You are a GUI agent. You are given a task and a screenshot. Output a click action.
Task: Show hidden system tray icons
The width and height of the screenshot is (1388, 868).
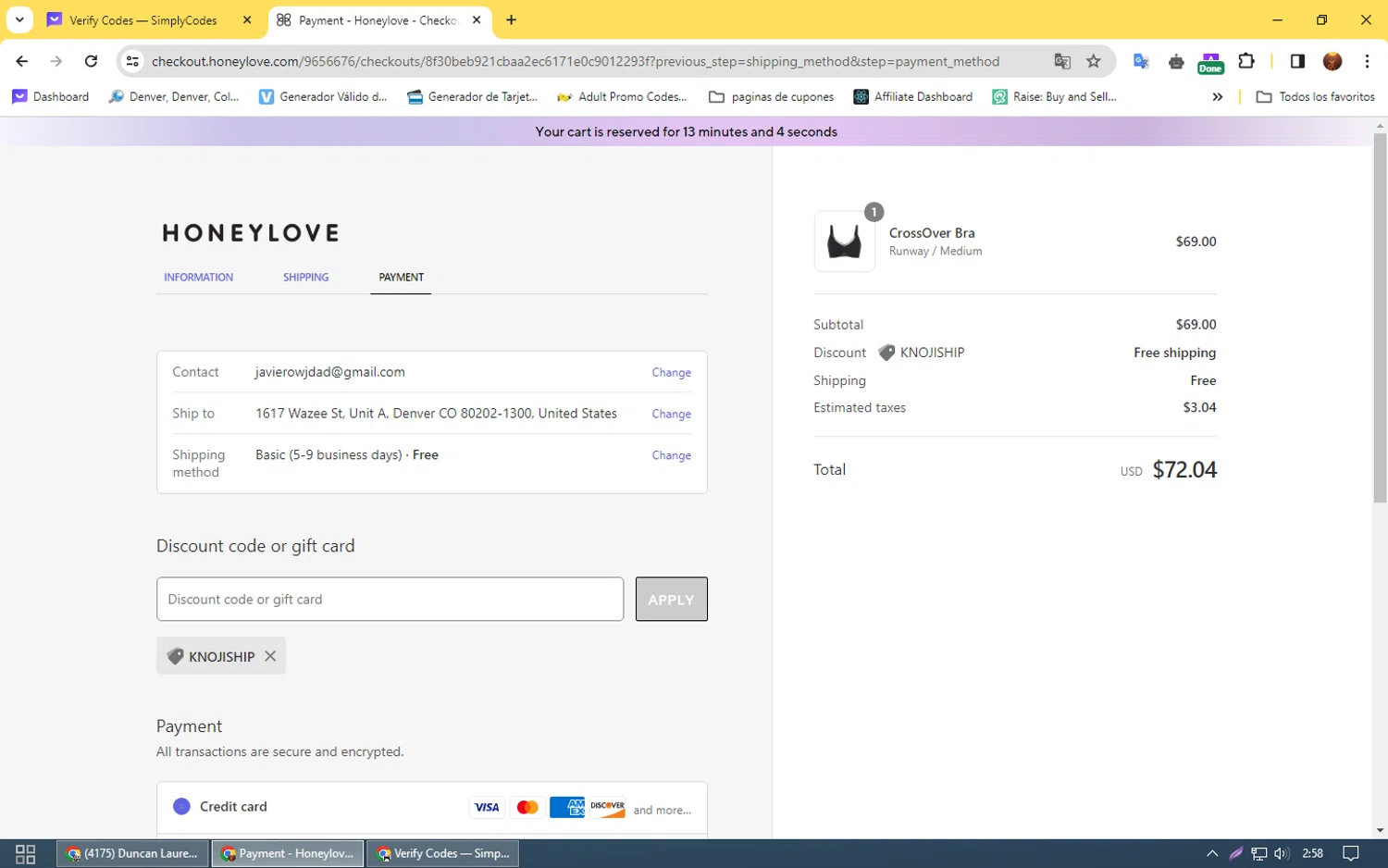[x=1212, y=853]
